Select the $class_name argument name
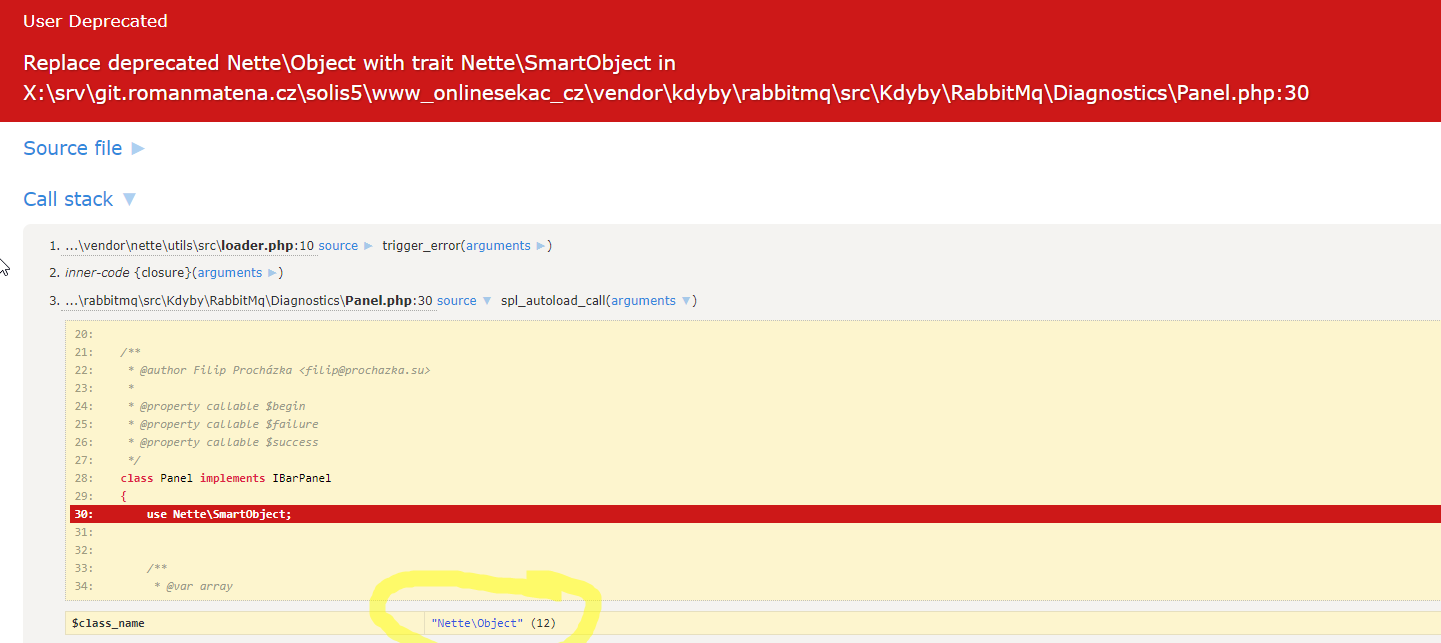 (x=108, y=623)
